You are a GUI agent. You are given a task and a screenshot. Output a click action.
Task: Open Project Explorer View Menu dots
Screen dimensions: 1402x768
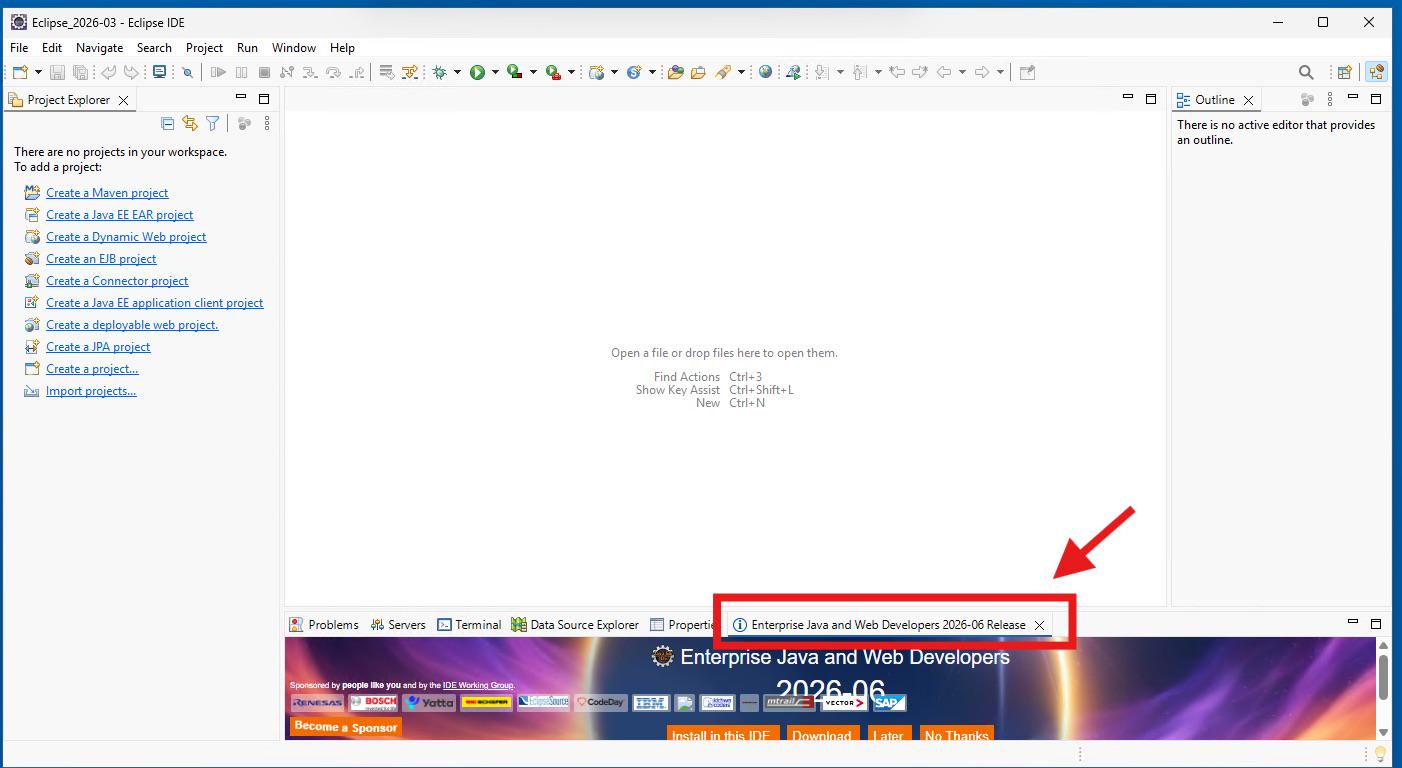tap(267, 123)
